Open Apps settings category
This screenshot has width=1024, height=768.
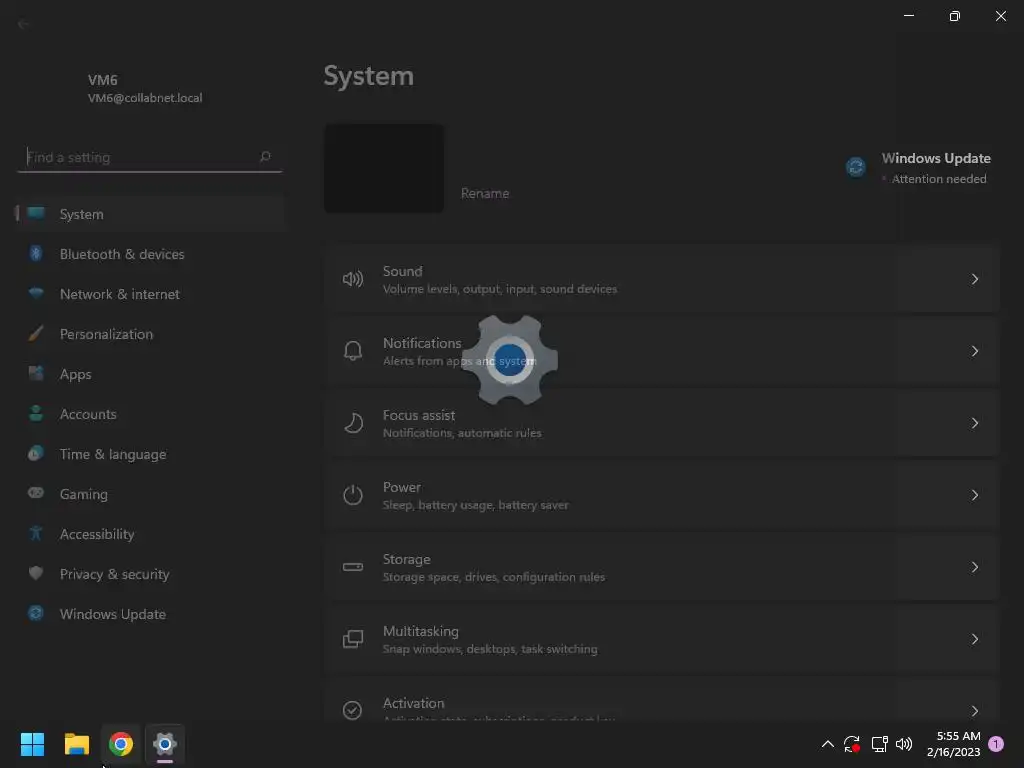150,374
